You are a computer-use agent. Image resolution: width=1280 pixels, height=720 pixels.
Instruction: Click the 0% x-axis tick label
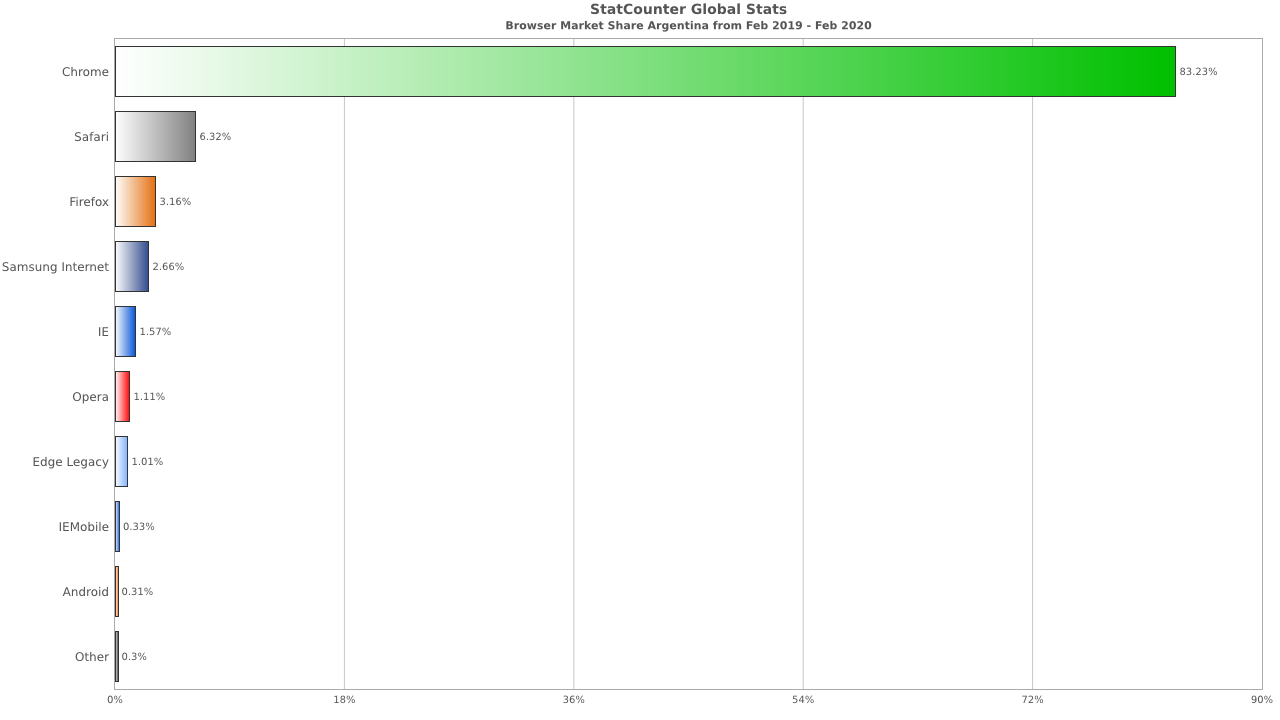114,700
